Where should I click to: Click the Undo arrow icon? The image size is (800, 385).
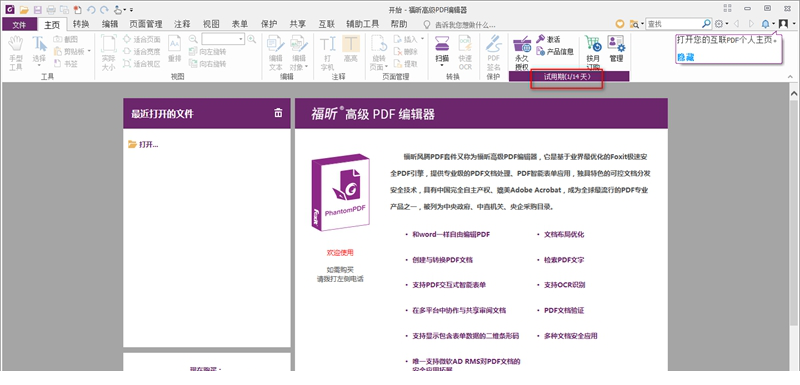[91, 9]
